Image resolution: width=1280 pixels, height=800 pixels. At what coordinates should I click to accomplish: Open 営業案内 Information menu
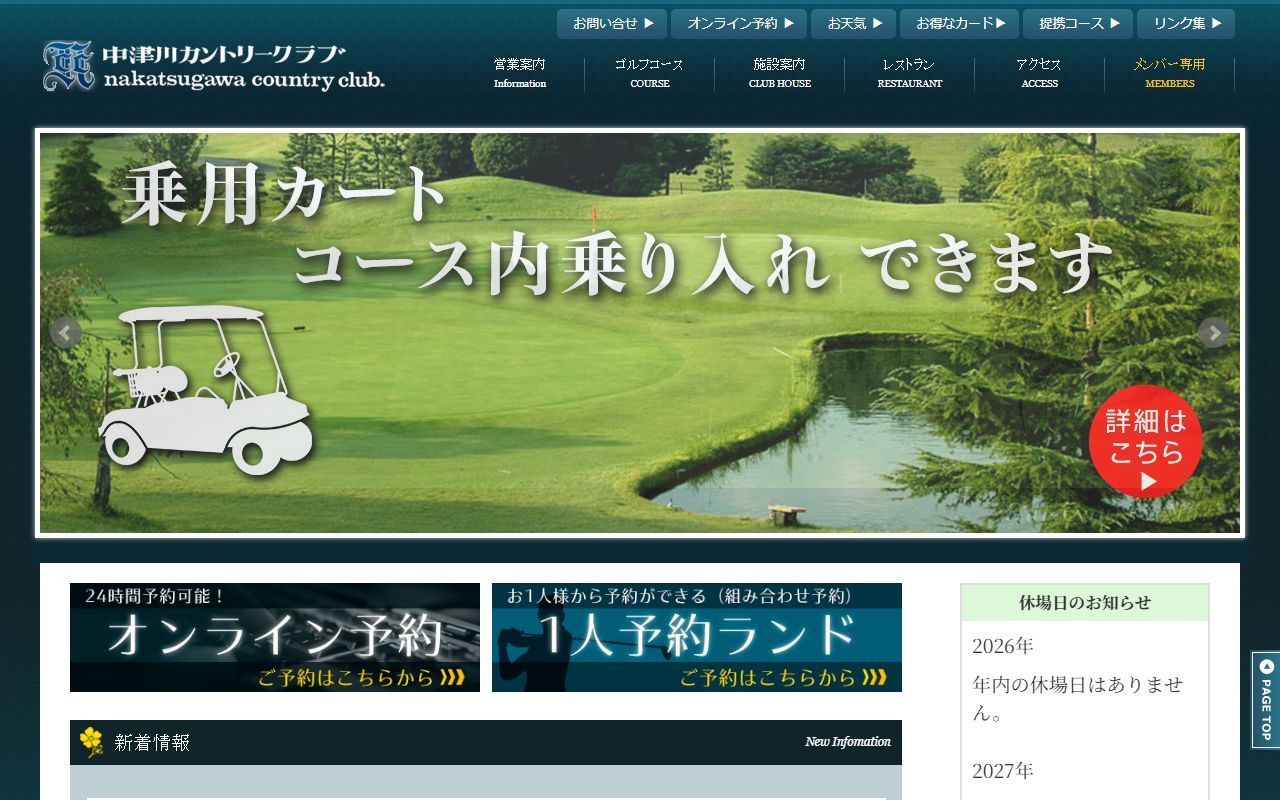[520, 73]
